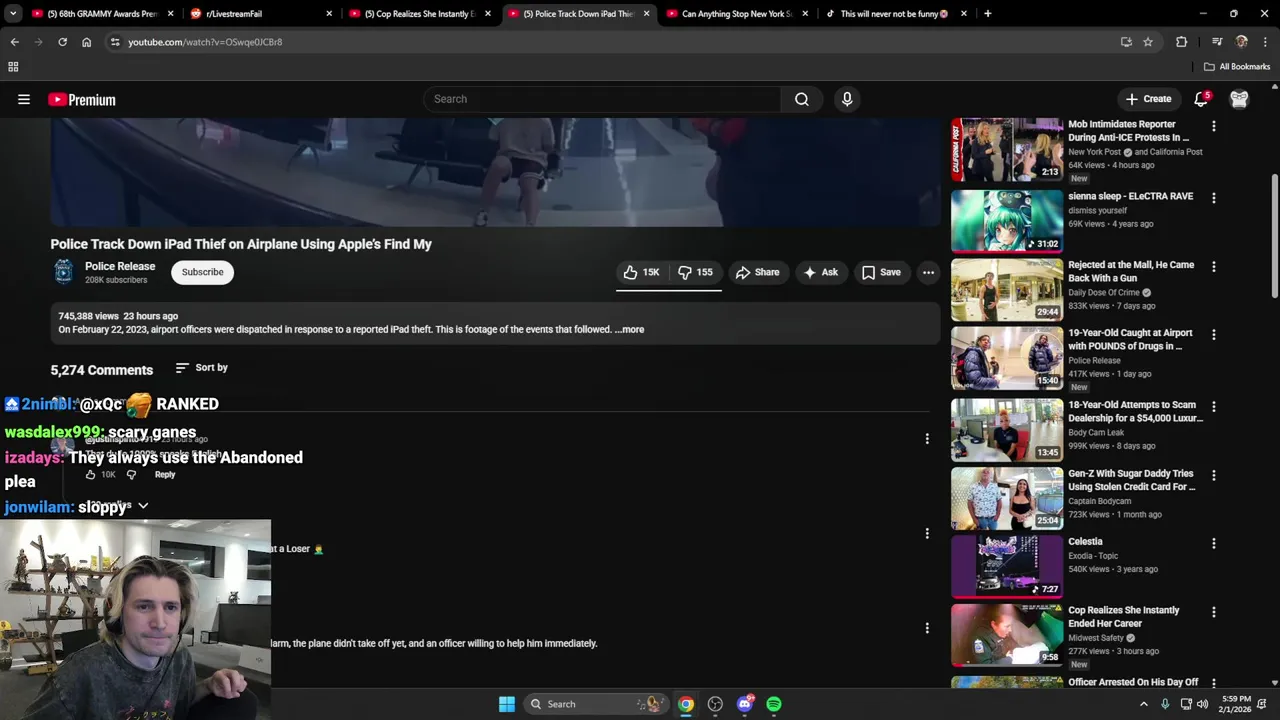The height and width of the screenshot is (720, 1280).
Task: Open Chrome from the taskbar
Action: pyautogui.click(x=686, y=704)
